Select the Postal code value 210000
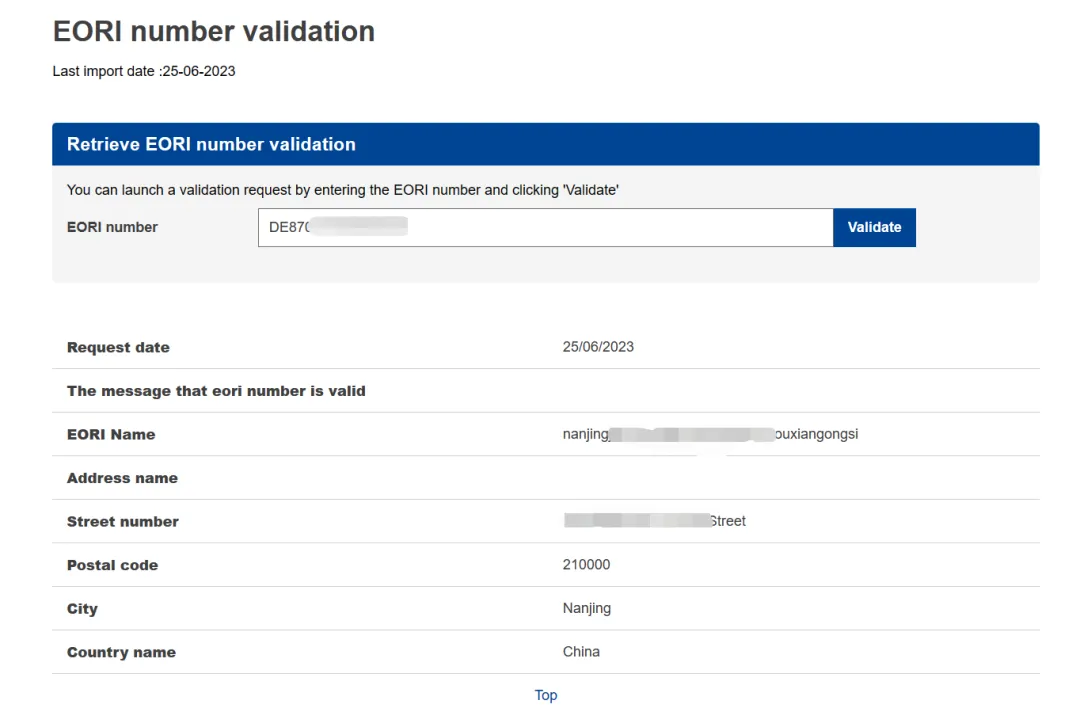 [x=586, y=565]
